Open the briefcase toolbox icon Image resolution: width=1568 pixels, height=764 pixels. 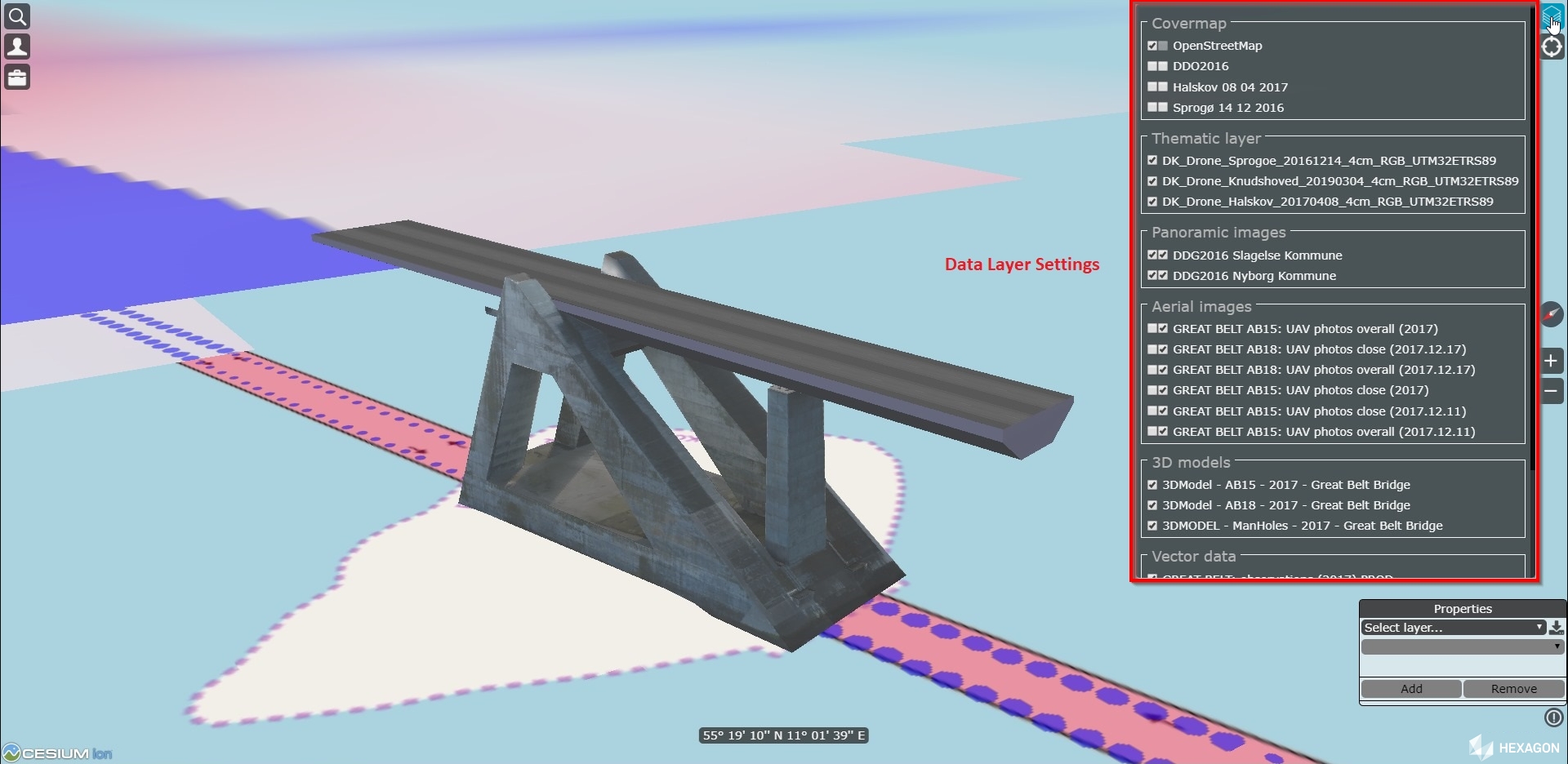(17, 78)
